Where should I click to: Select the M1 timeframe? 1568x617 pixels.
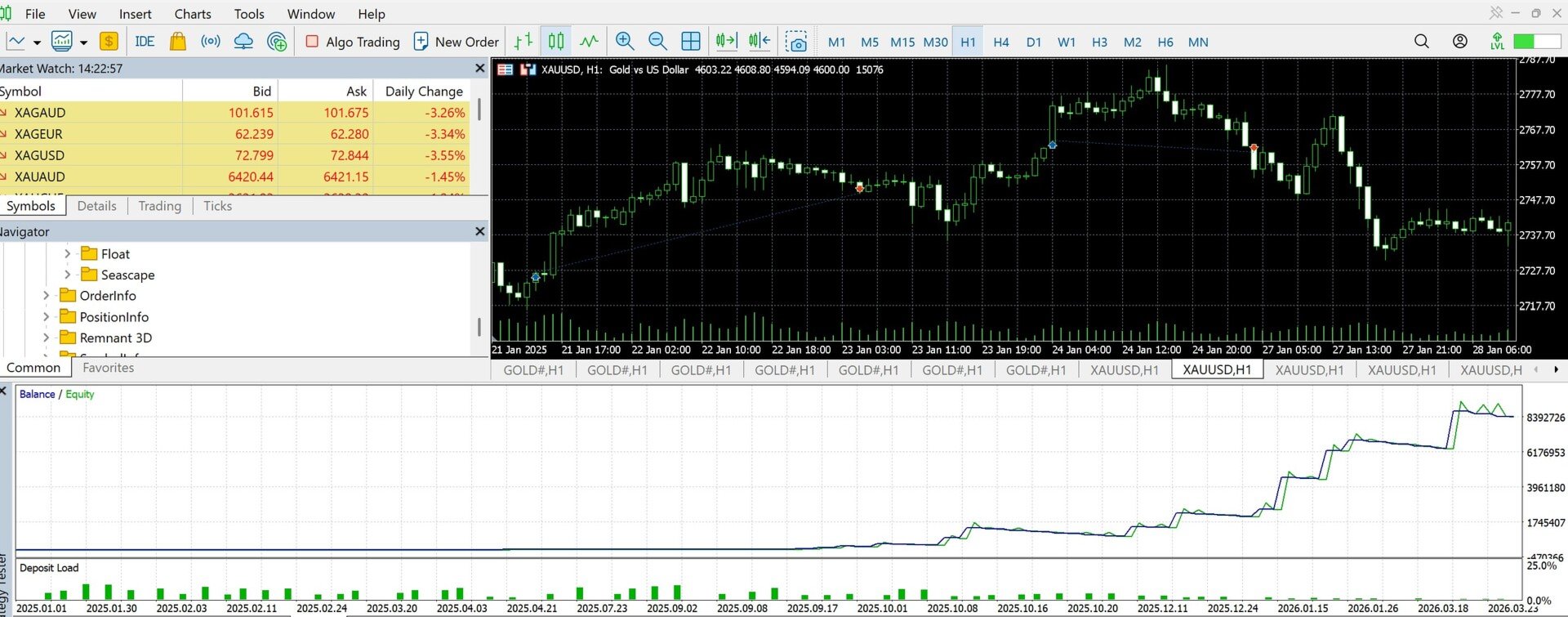pos(836,42)
